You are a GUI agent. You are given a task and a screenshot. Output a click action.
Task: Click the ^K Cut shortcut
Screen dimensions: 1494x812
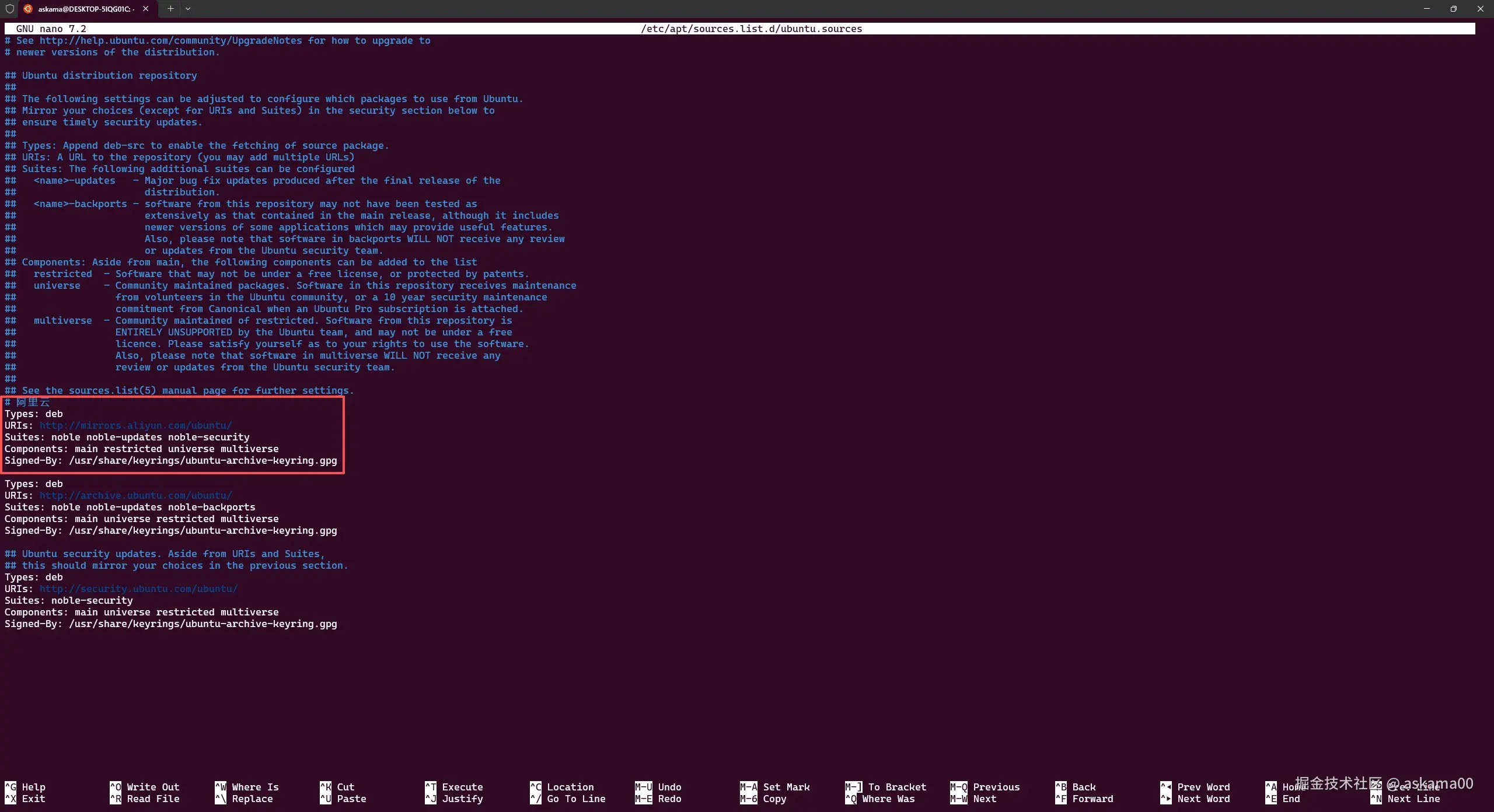point(337,787)
